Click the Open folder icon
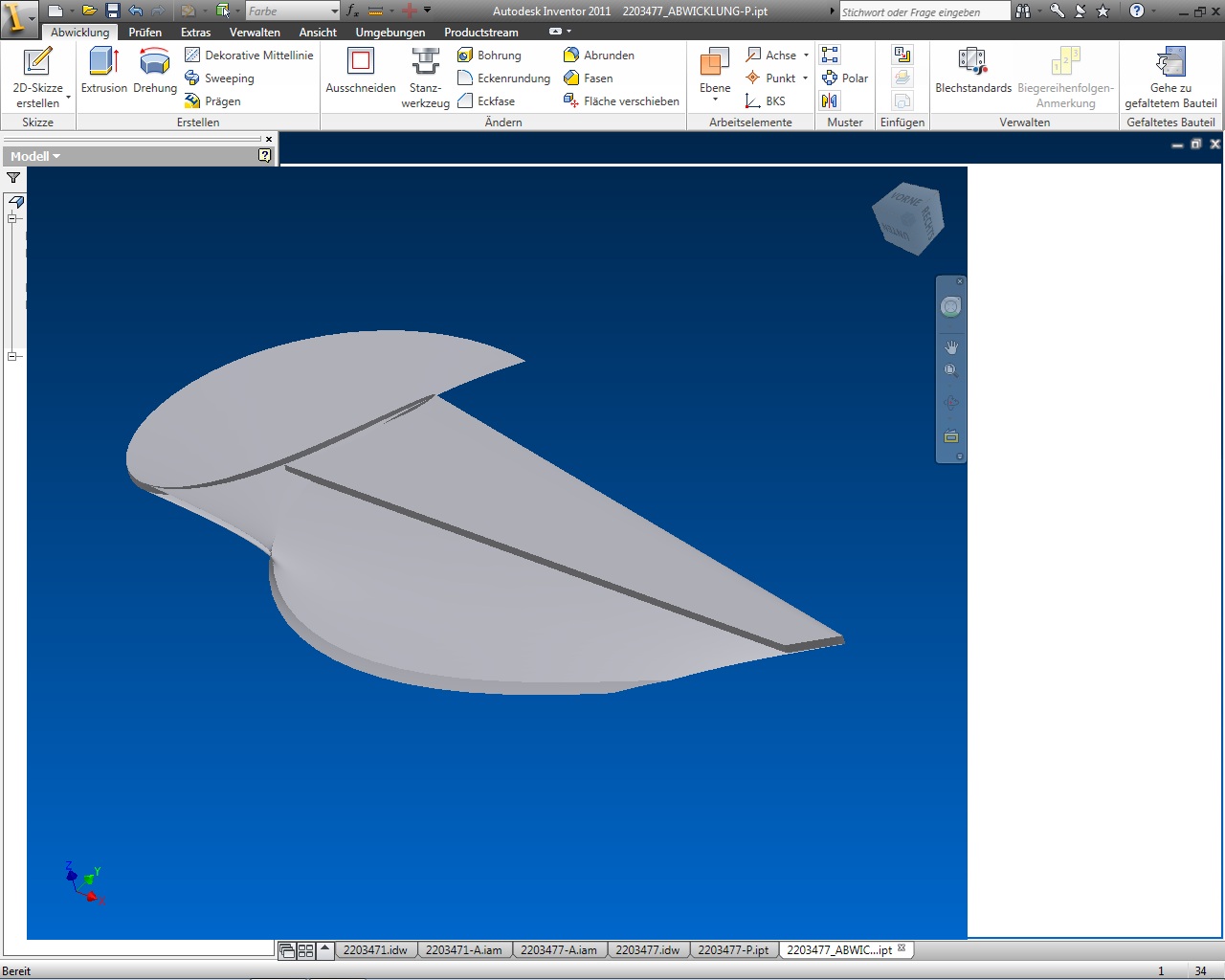 [x=89, y=11]
